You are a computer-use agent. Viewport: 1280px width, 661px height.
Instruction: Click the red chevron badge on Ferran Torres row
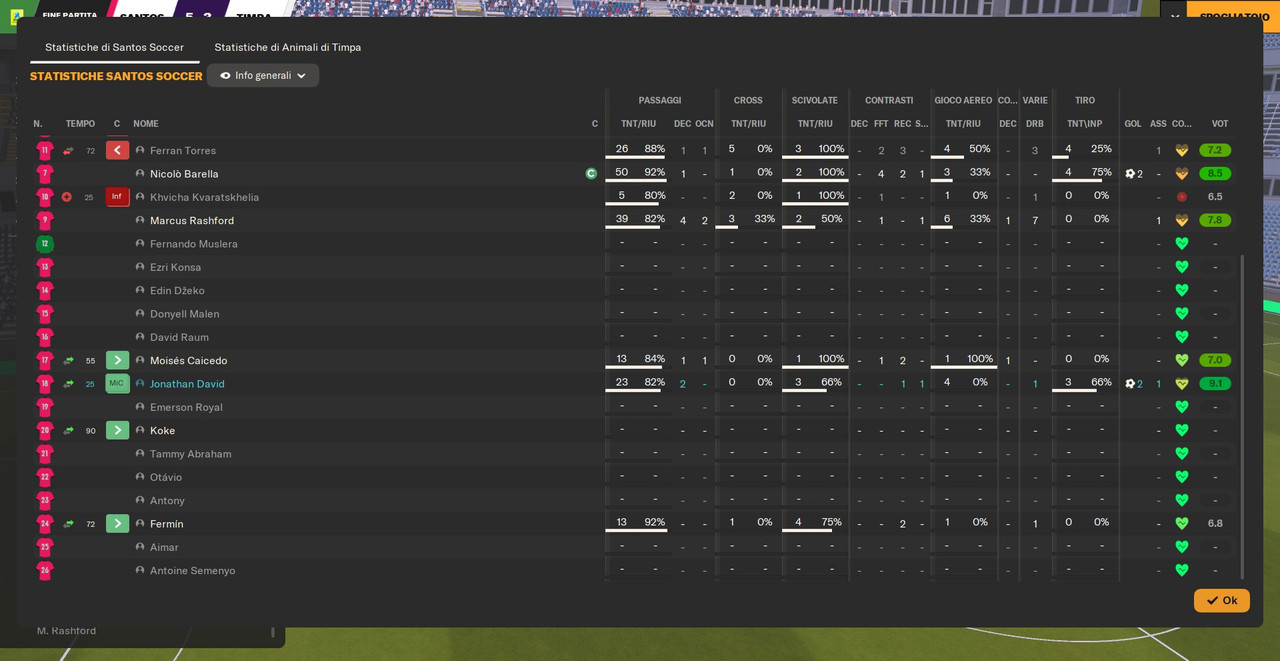tap(117, 150)
